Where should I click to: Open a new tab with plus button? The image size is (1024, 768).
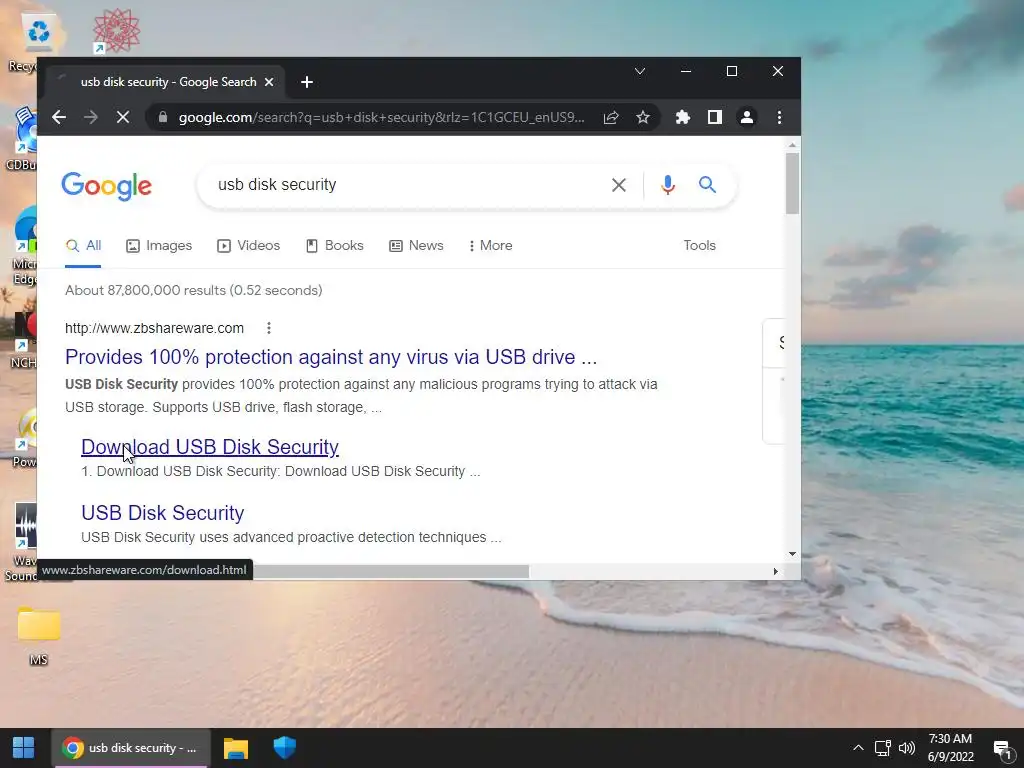[307, 82]
